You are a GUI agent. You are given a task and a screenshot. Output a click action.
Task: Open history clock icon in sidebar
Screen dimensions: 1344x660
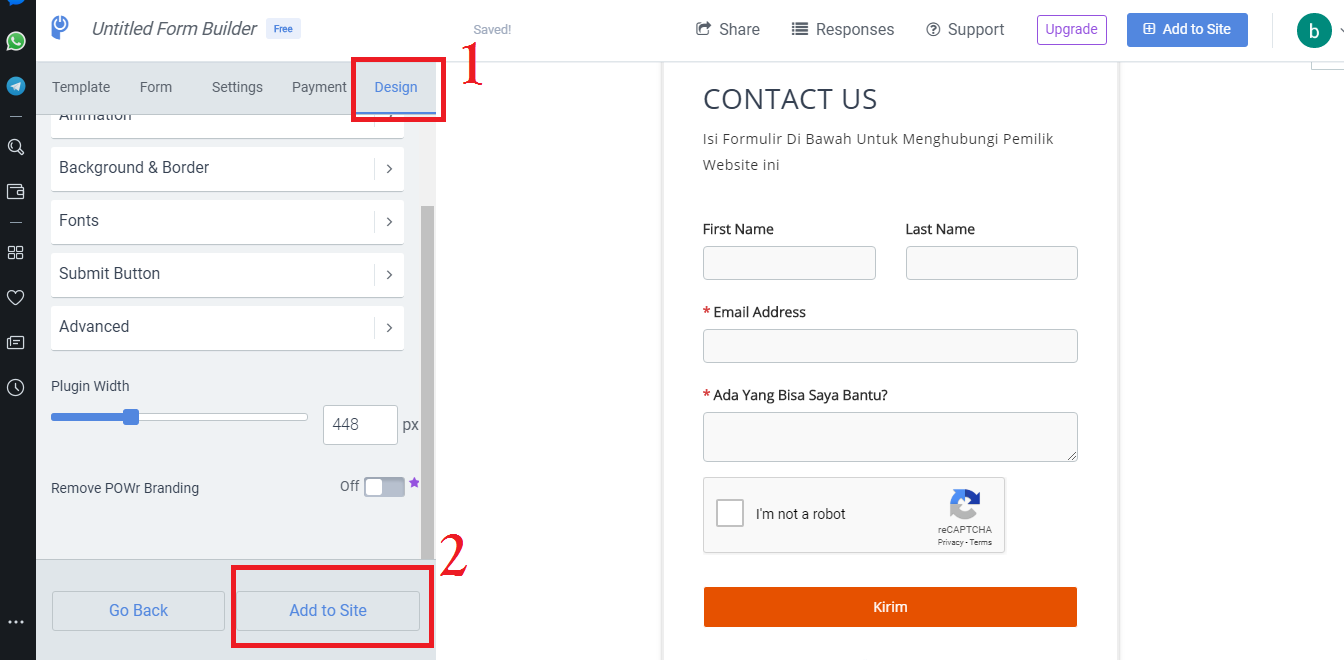click(16, 388)
